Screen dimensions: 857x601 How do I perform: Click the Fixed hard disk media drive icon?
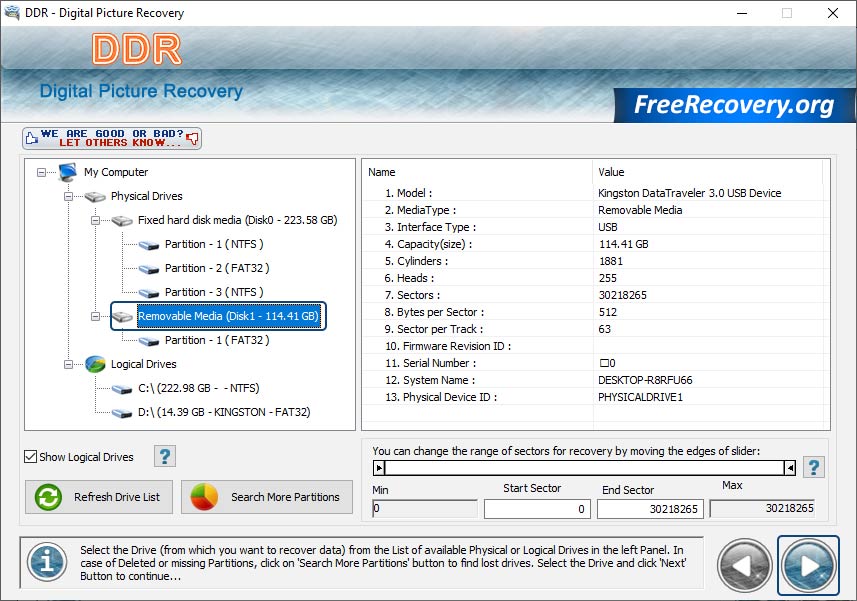(x=122, y=221)
